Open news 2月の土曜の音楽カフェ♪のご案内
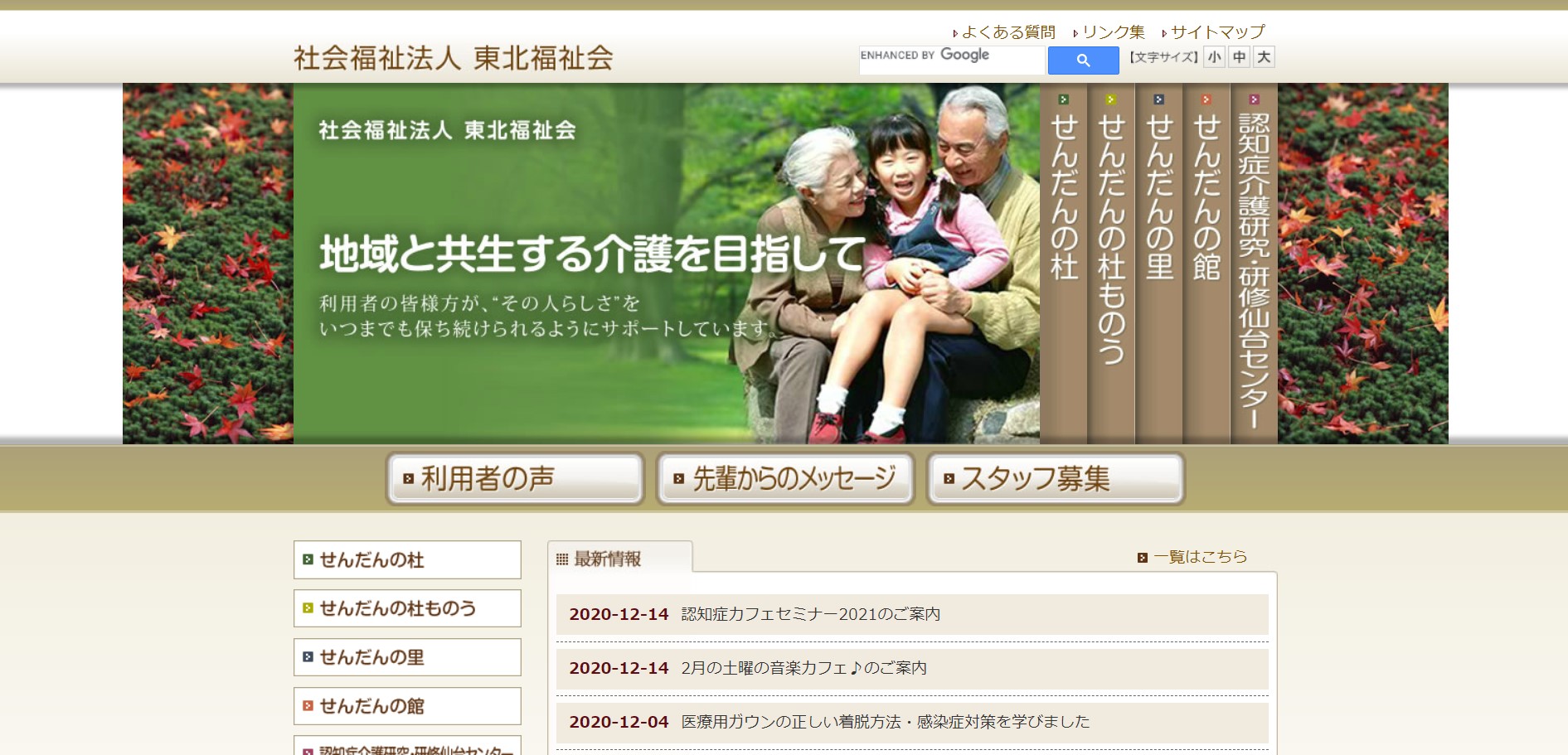The image size is (1568, 755). [x=803, y=668]
